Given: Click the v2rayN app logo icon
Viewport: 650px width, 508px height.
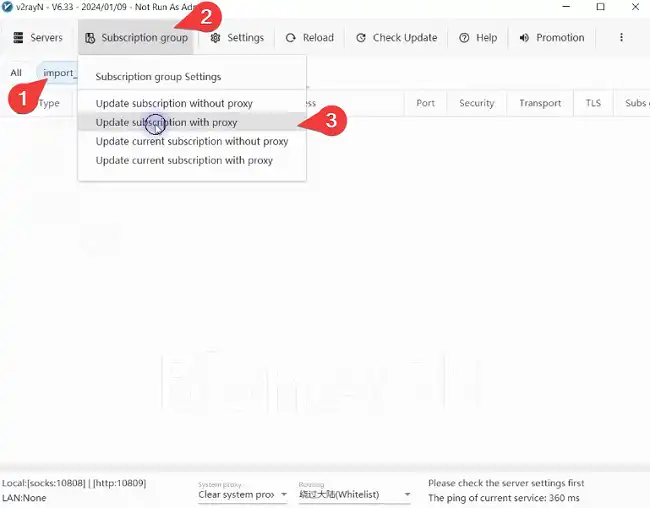Looking at the screenshot, I should [7, 7].
